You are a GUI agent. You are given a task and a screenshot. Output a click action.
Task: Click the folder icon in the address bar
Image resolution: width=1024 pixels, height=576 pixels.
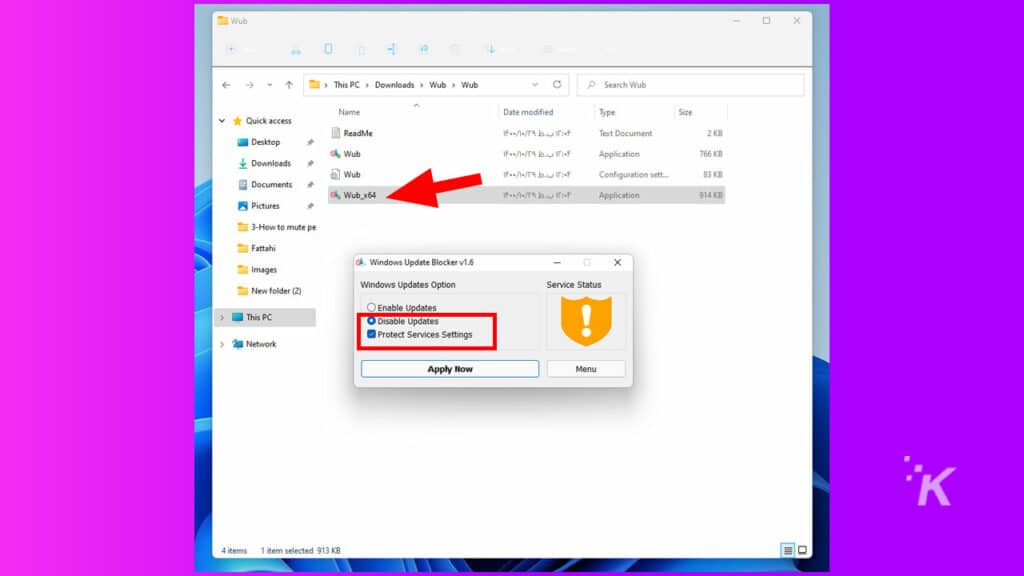[x=315, y=84]
